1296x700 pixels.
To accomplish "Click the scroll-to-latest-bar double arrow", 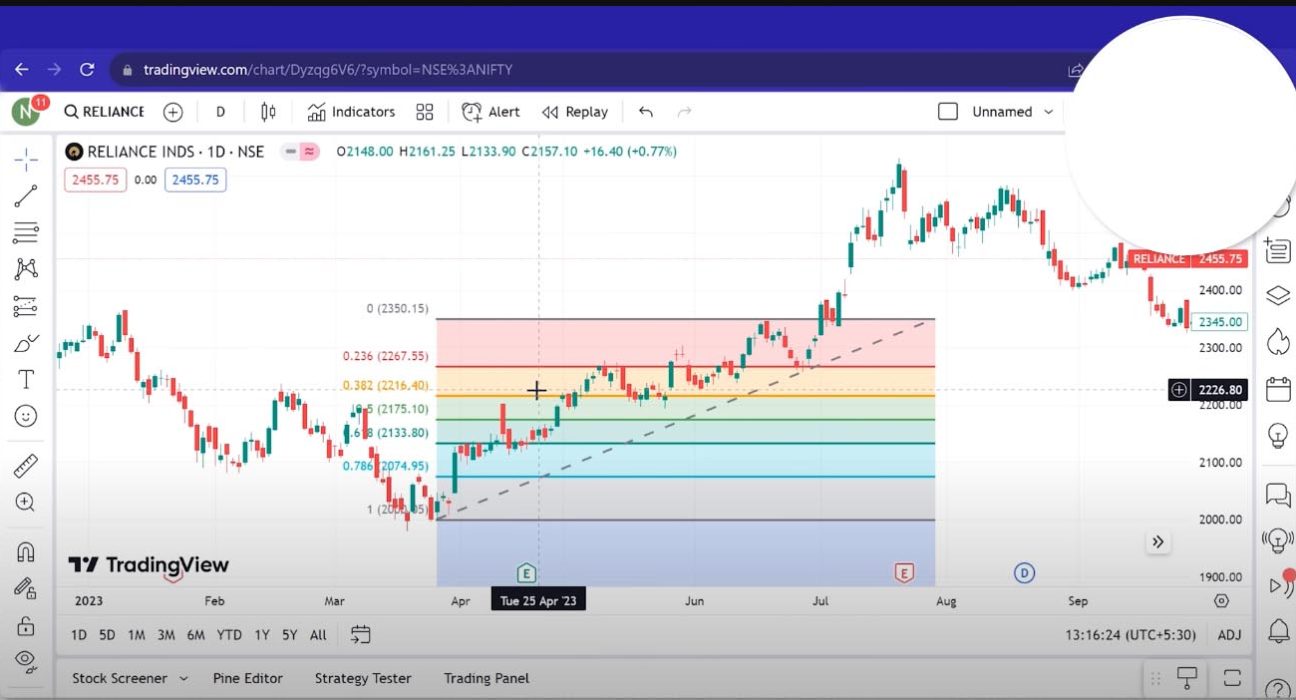I will click(1157, 542).
